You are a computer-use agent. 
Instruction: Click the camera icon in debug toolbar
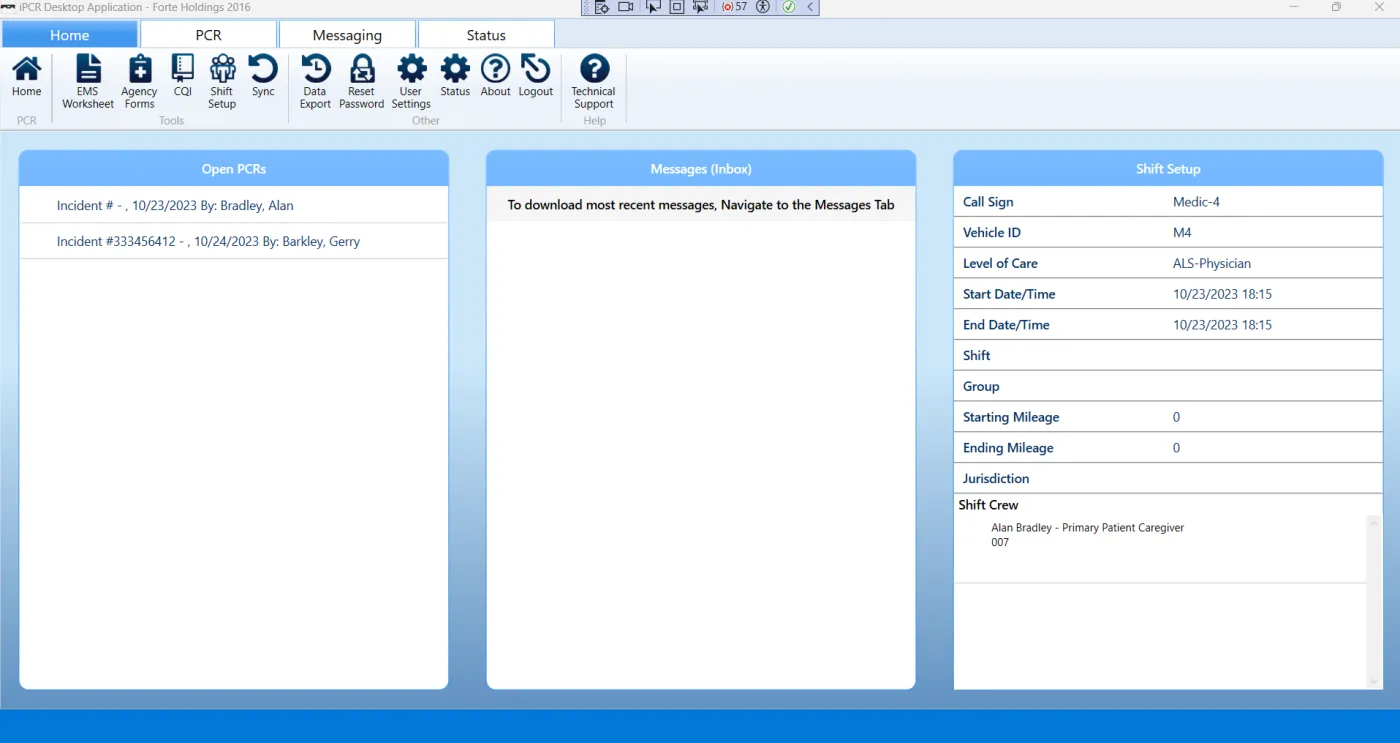626,7
